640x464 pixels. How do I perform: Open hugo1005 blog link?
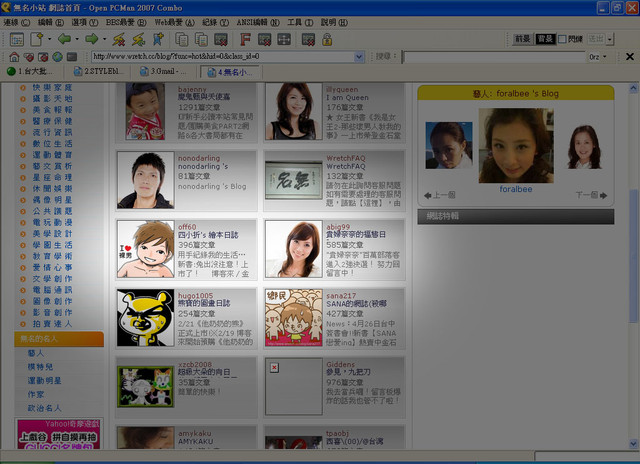click(195, 295)
